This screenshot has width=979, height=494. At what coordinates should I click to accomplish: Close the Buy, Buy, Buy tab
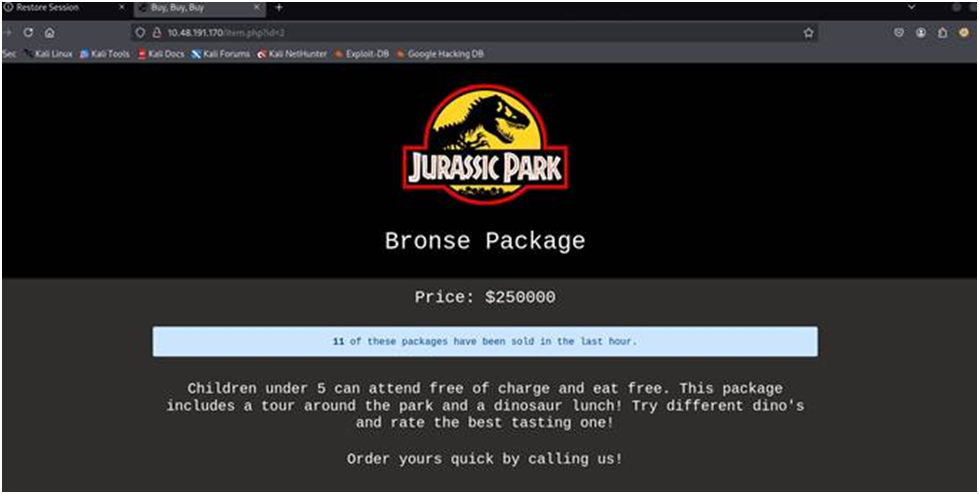(x=257, y=7)
